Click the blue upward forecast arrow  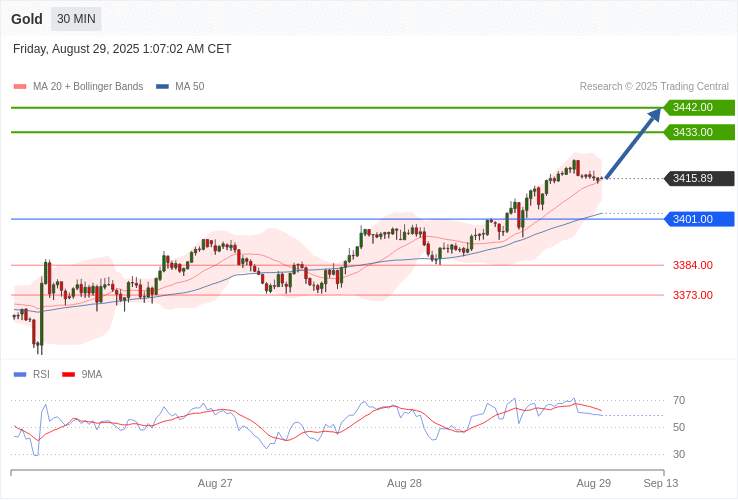point(633,143)
